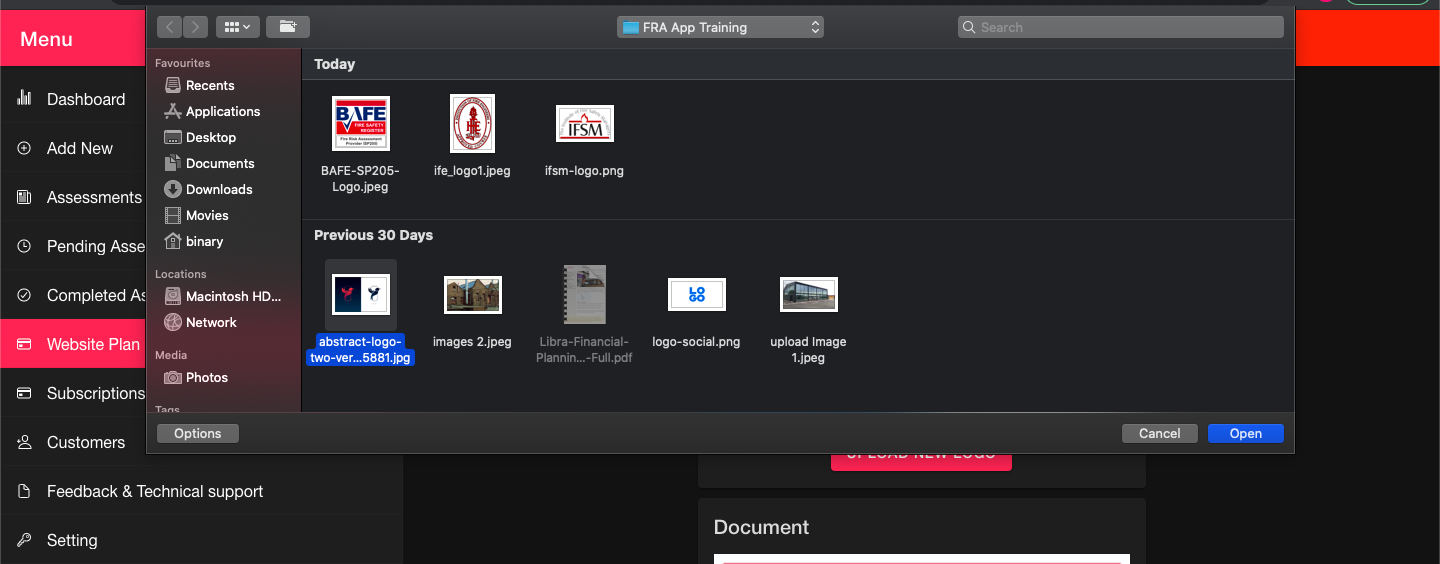Click the Customers person icon
The image size is (1440, 564).
(x=24, y=442)
